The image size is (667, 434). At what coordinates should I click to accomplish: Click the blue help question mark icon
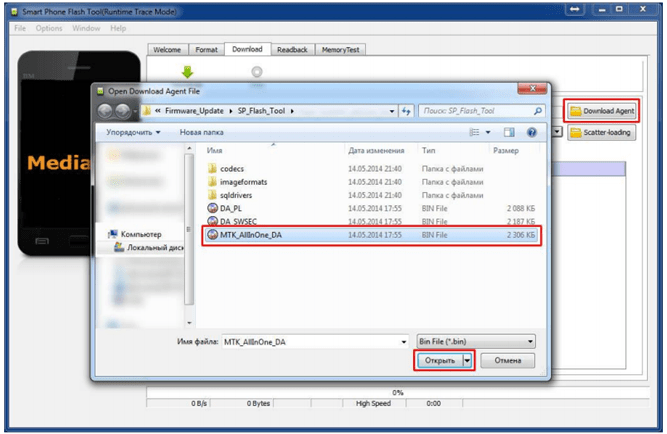tap(531, 132)
